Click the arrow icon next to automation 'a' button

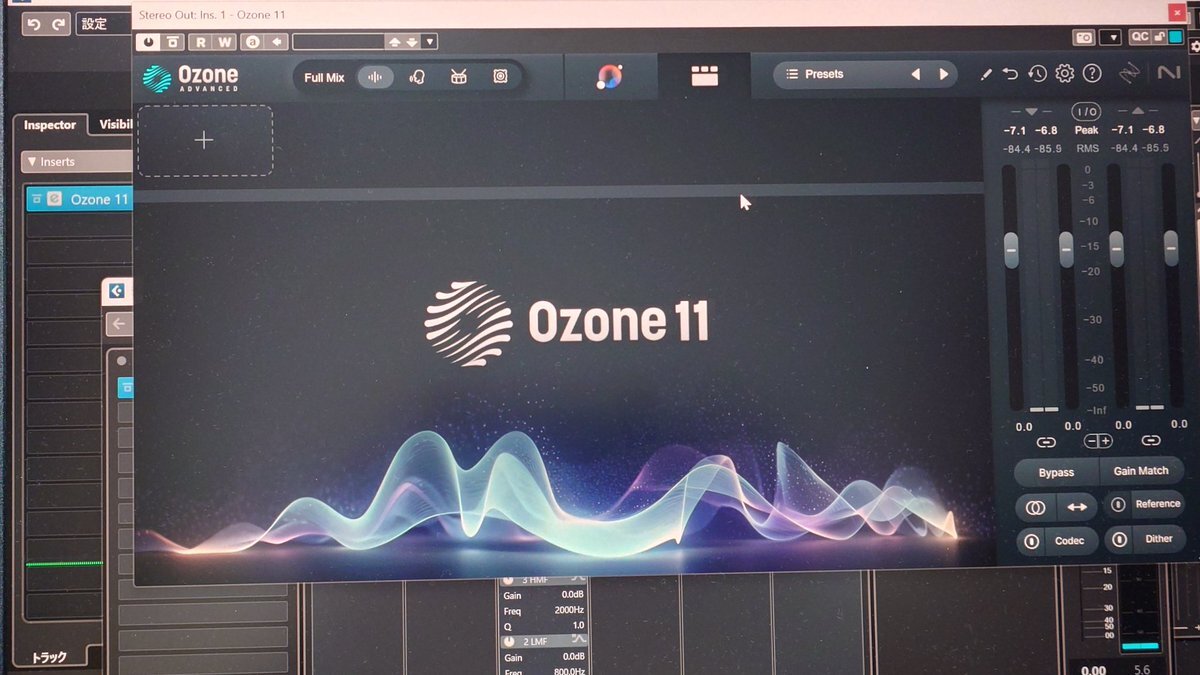click(278, 42)
